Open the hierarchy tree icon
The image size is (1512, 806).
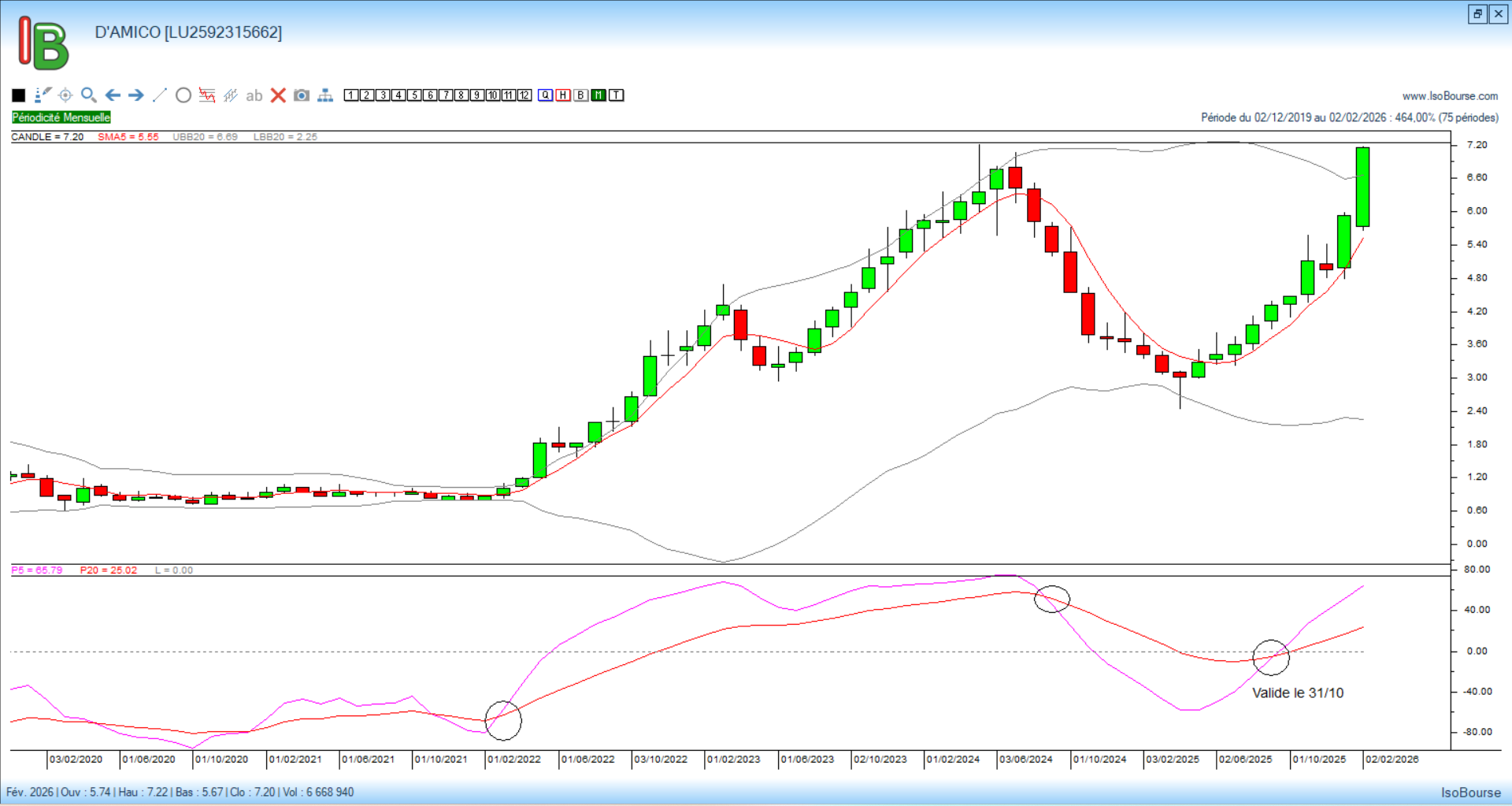(325, 95)
